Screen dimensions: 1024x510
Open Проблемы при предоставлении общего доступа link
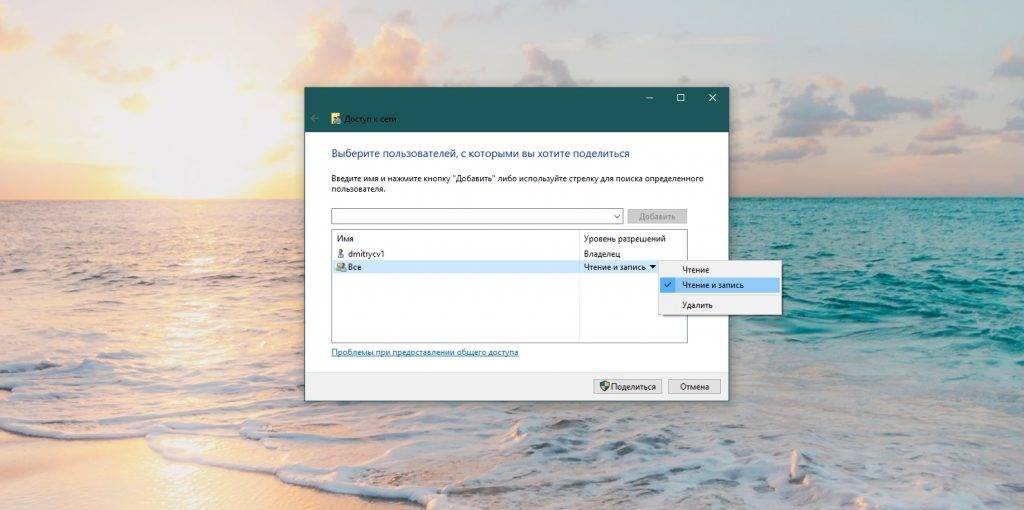click(x=425, y=352)
